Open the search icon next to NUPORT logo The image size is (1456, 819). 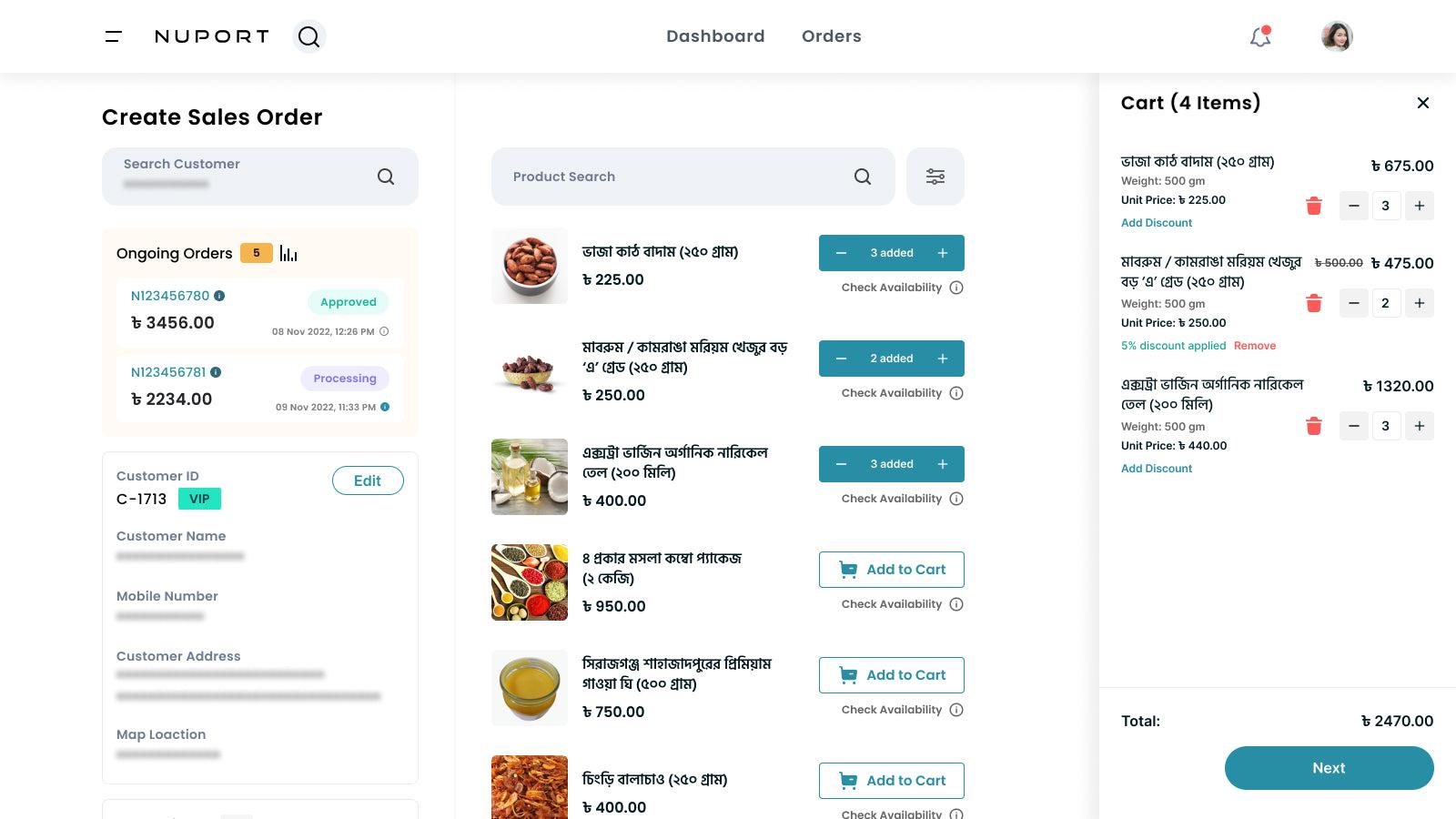coord(308,36)
